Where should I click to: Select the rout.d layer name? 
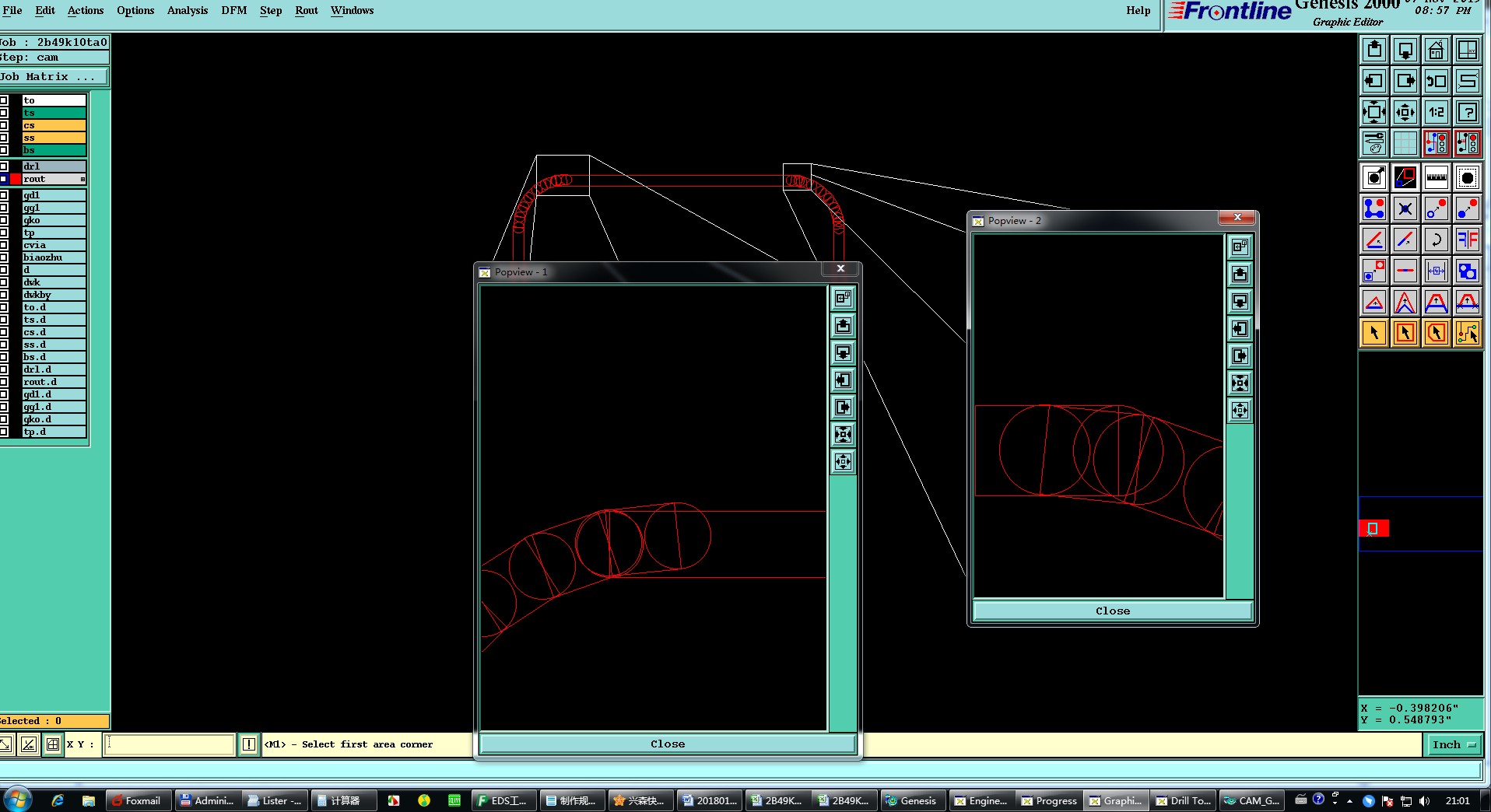click(x=54, y=382)
